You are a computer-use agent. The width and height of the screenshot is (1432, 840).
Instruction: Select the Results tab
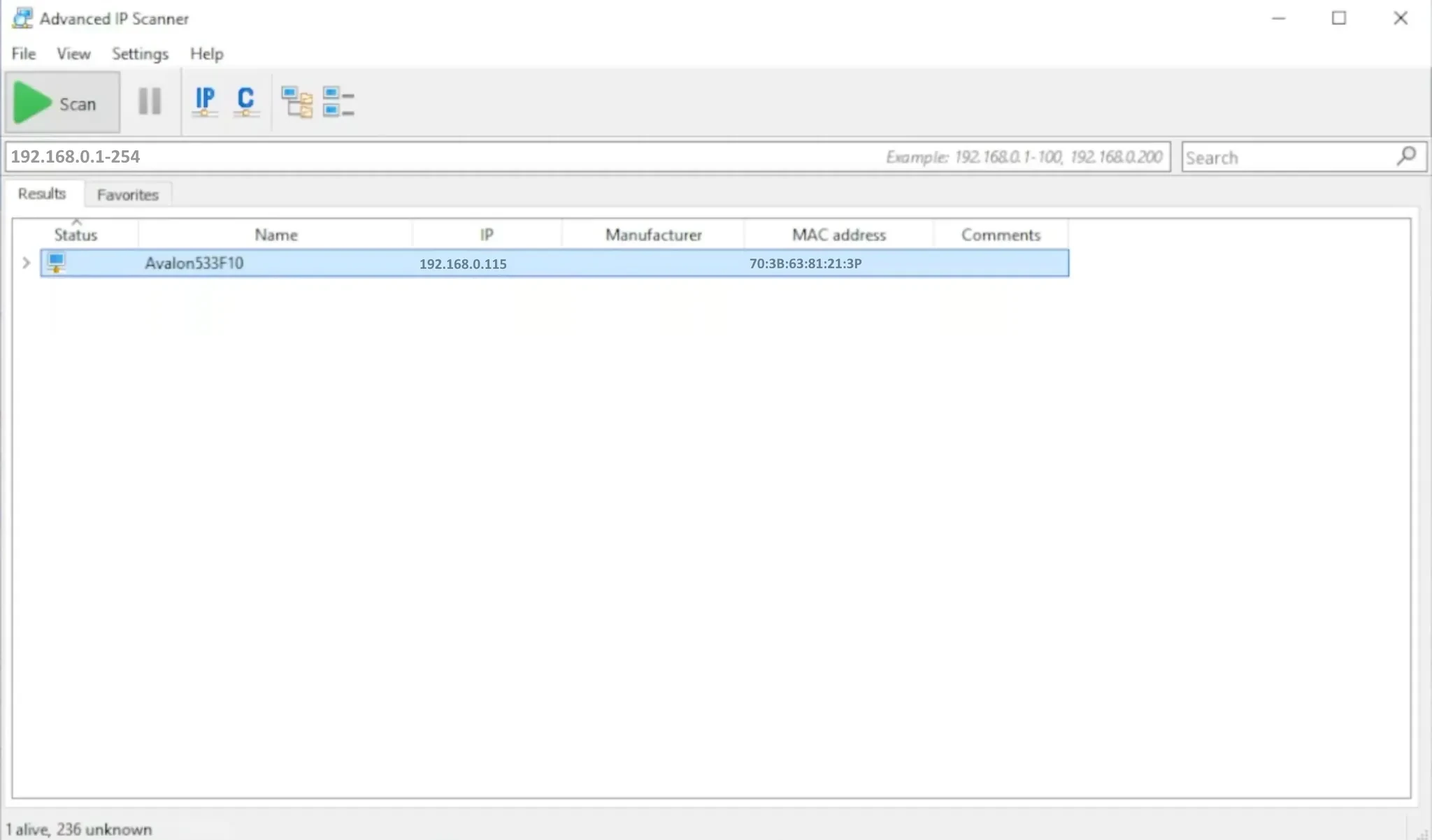(x=42, y=194)
